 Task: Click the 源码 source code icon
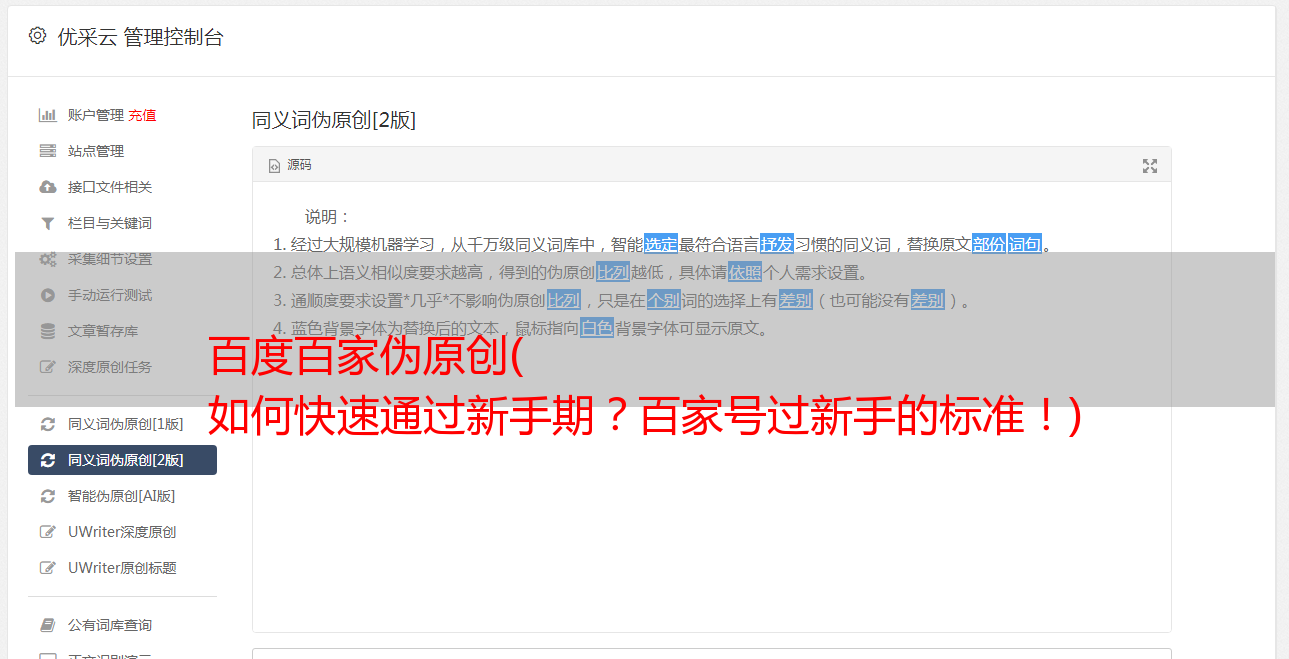(274, 166)
